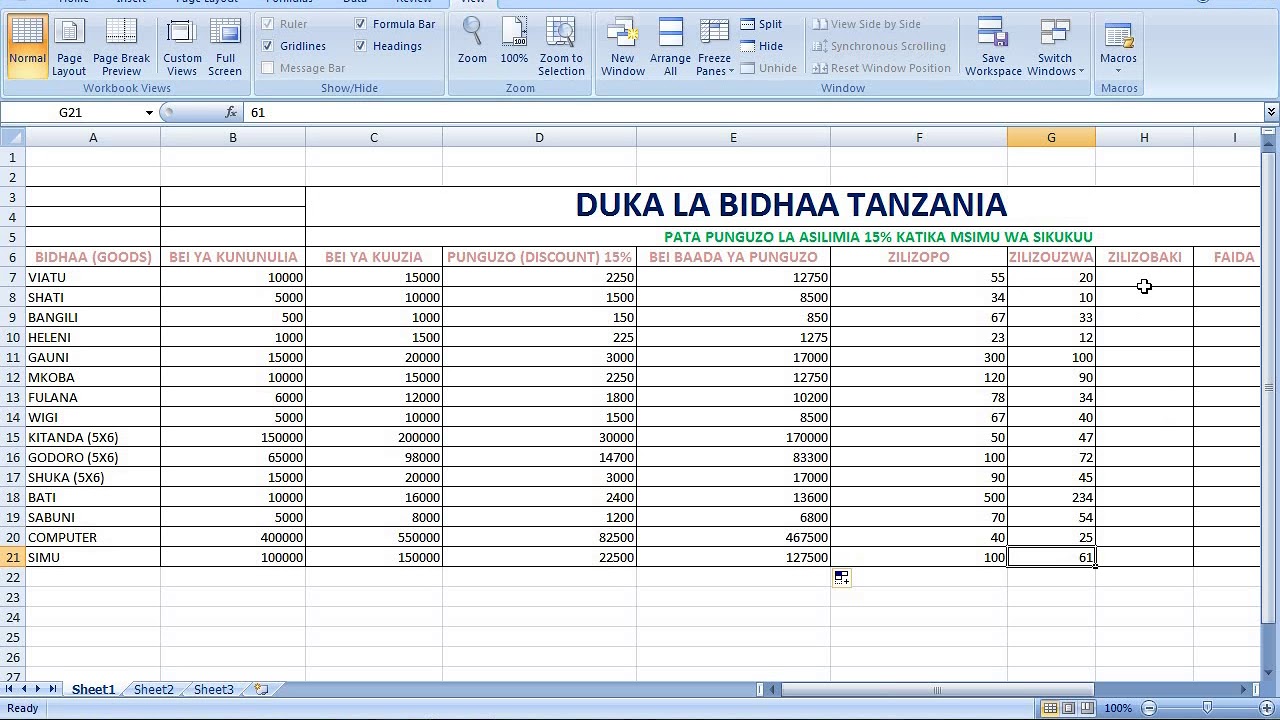Click the ZILIZOBAKI header cell

point(1144,257)
